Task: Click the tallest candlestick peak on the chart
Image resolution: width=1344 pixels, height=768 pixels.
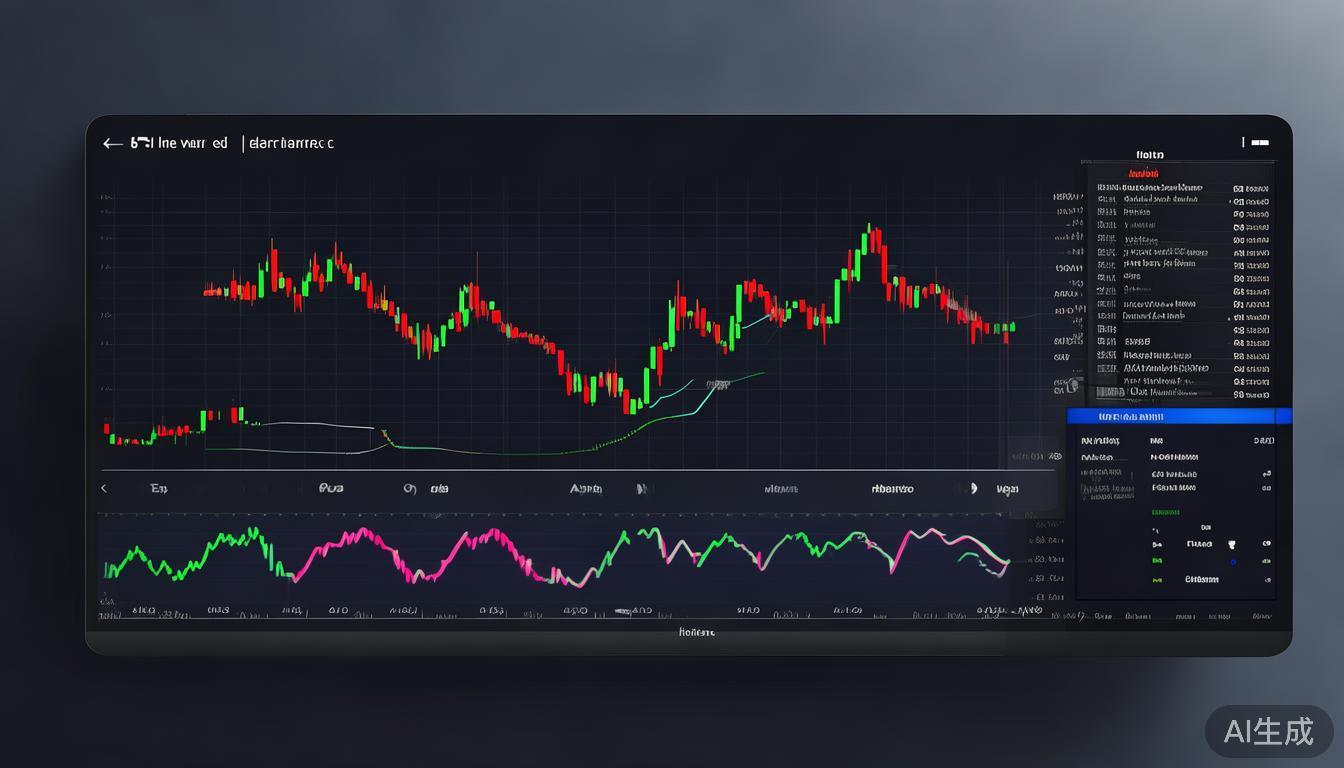Action: pos(870,230)
